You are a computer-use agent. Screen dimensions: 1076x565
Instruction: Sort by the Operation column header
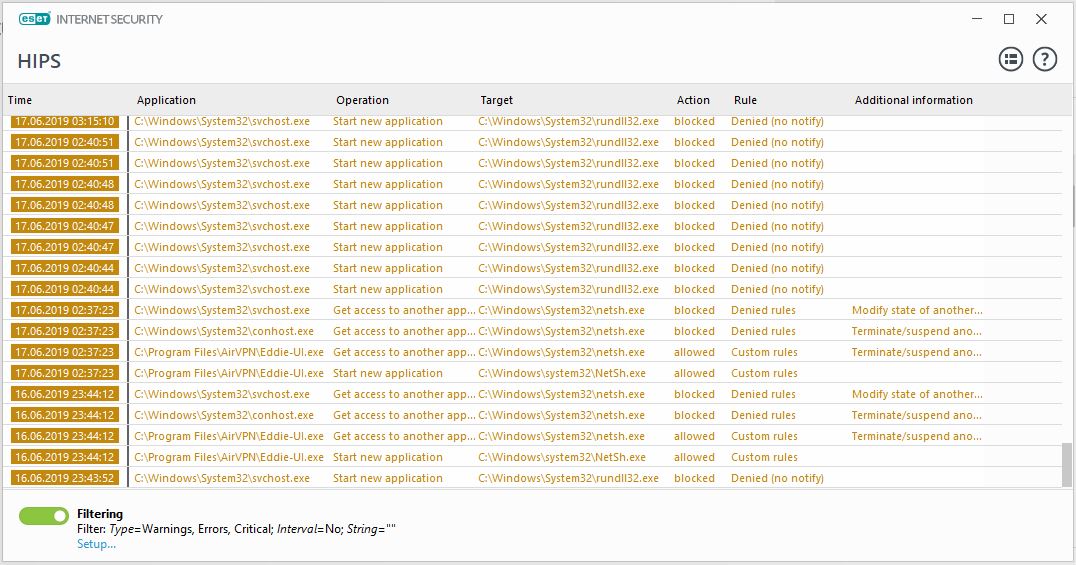click(x=362, y=100)
